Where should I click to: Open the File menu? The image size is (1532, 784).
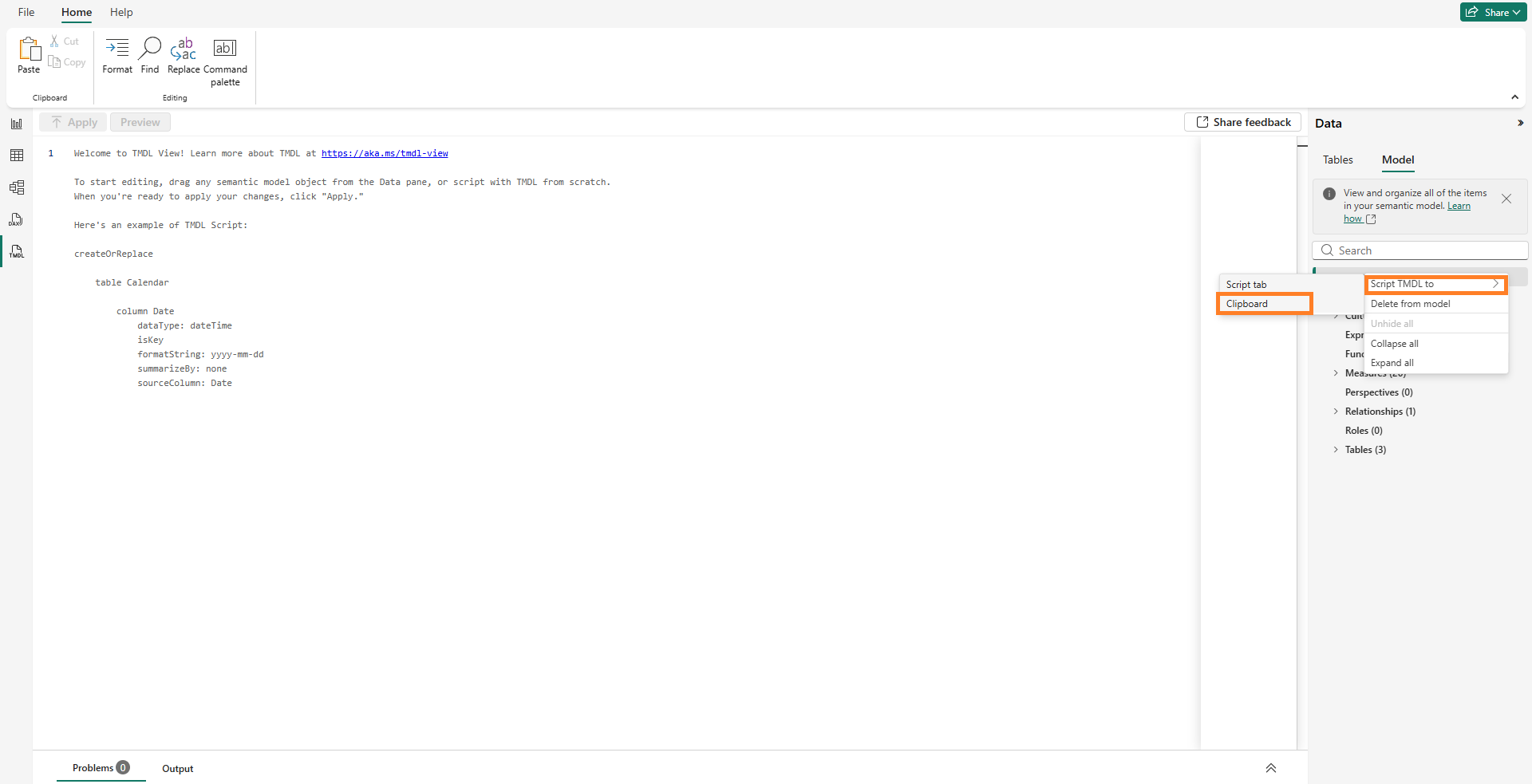[26, 12]
